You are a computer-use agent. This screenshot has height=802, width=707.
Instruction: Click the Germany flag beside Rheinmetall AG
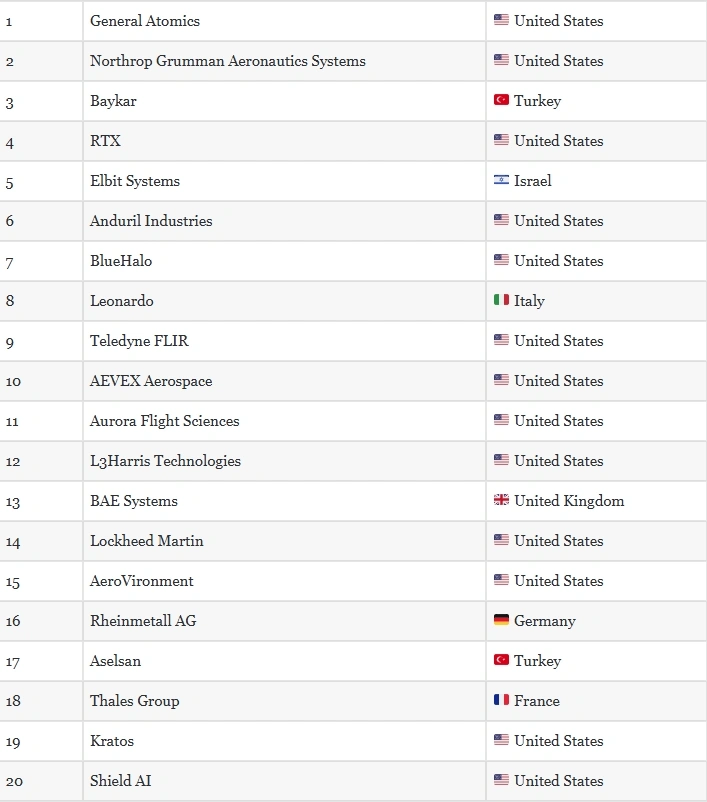[x=501, y=620]
